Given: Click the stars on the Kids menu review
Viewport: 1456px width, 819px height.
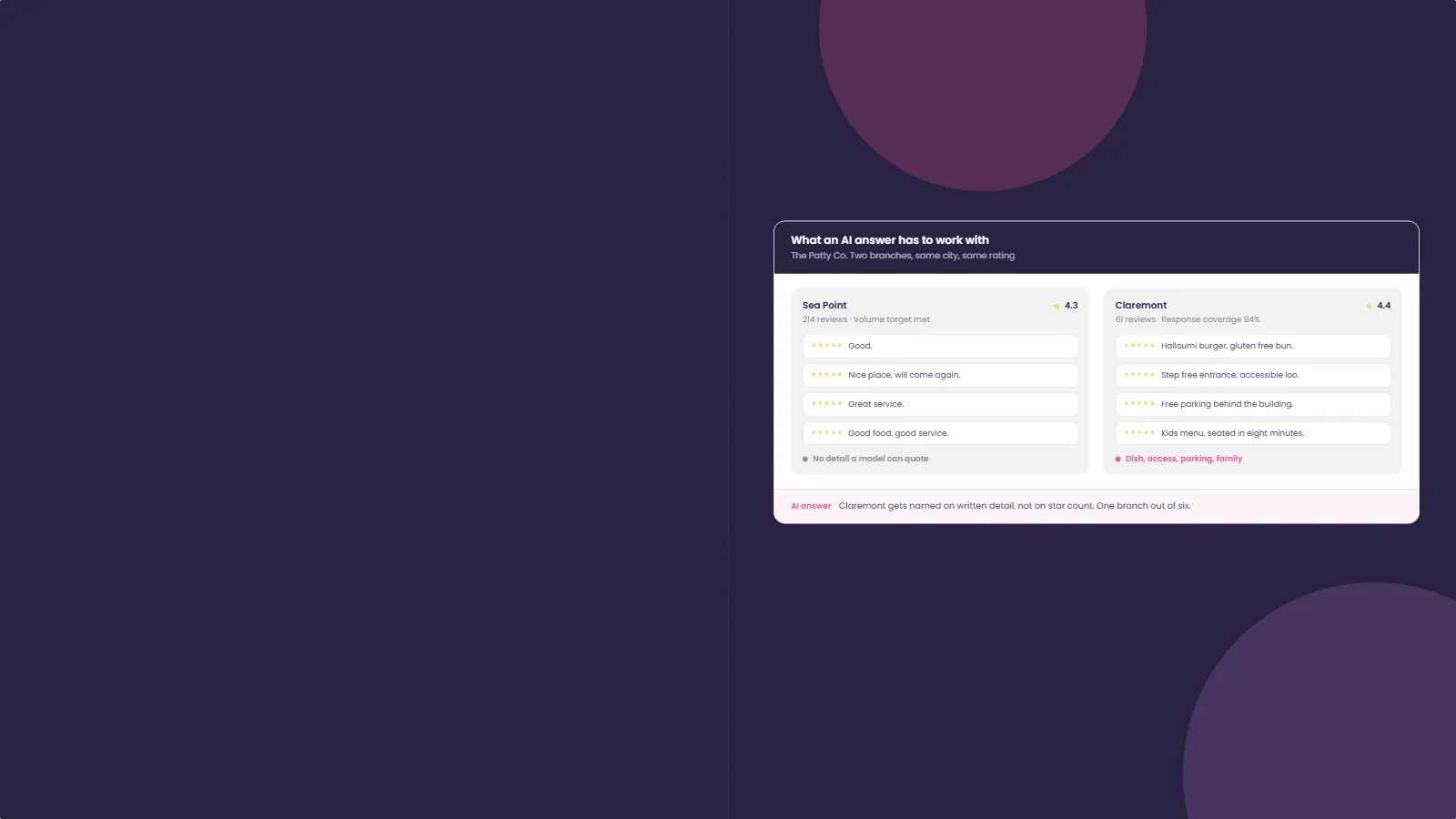Looking at the screenshot, I should (1139, 433).
